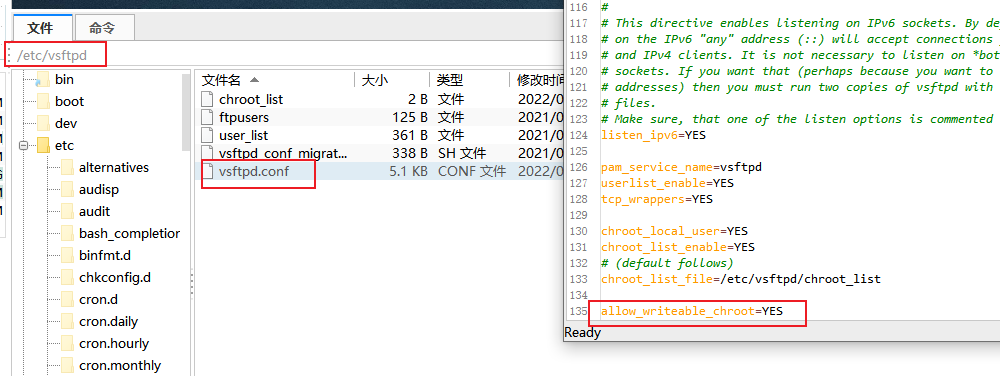Open the chkconfig.d folder
This screenshot has height=376, width=1000.
click(x=115, y=277)
